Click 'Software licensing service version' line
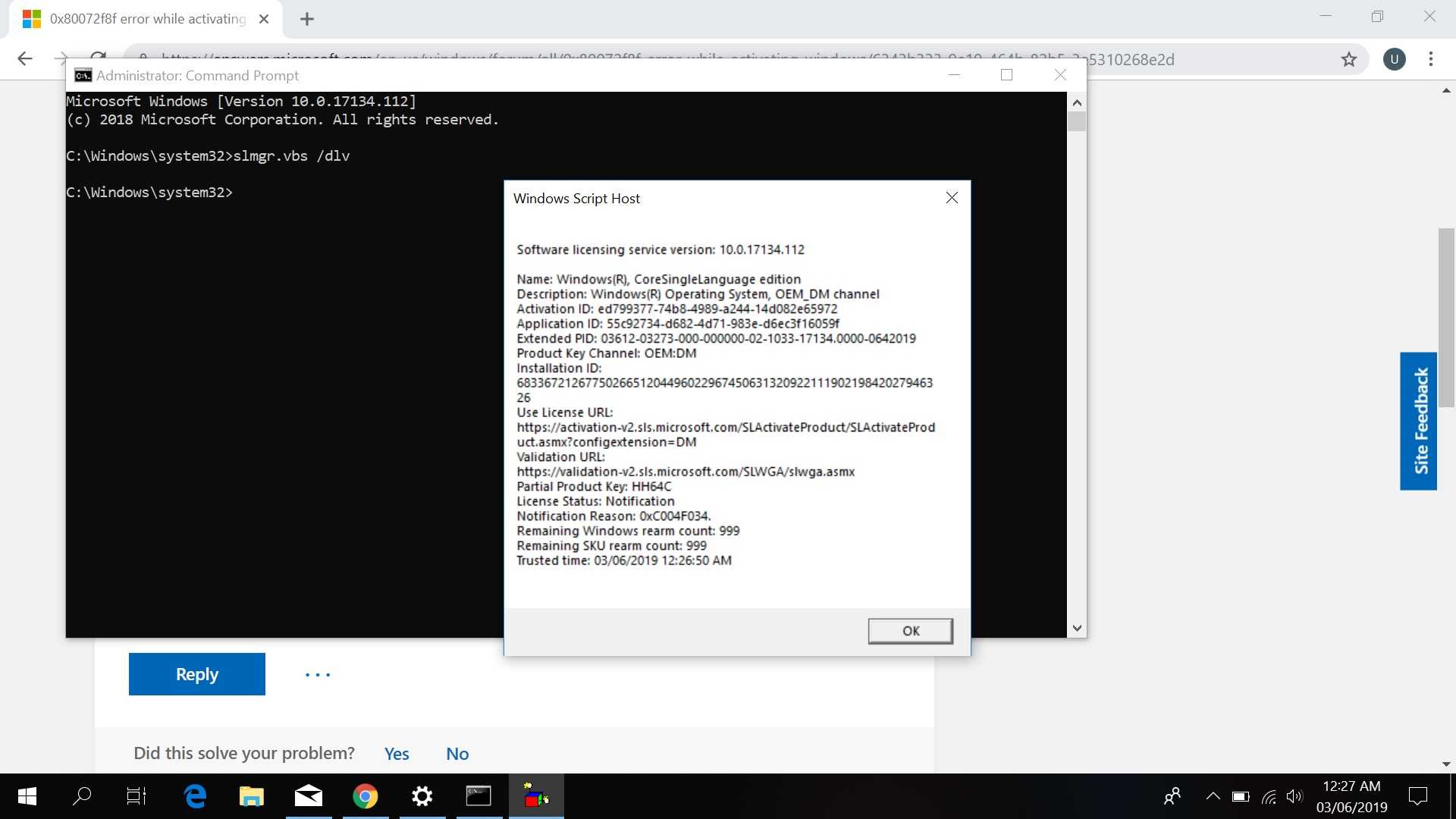The image size is (1456, 819). [660, 250]
